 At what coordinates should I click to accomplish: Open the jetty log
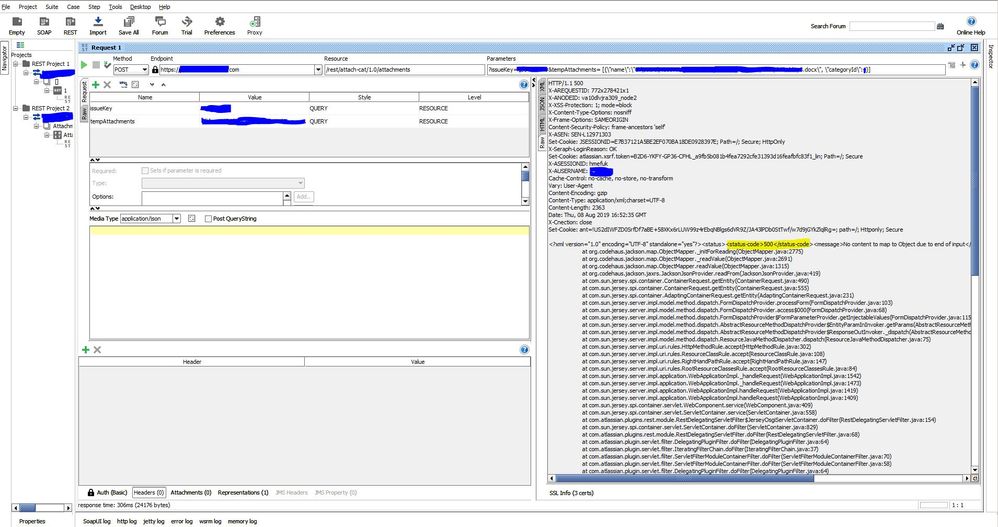pyautogui.click(x=153, y=521)
